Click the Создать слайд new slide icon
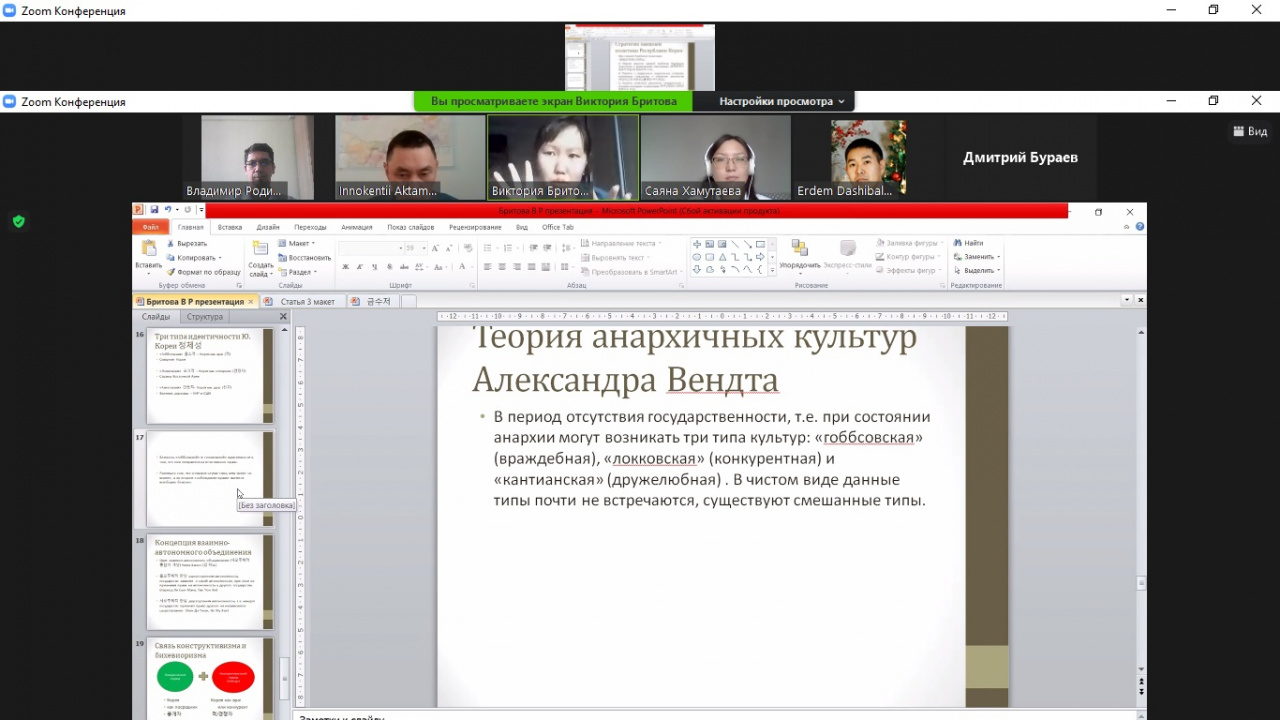This screenshot has height=720, width=1280. (260, 249)
